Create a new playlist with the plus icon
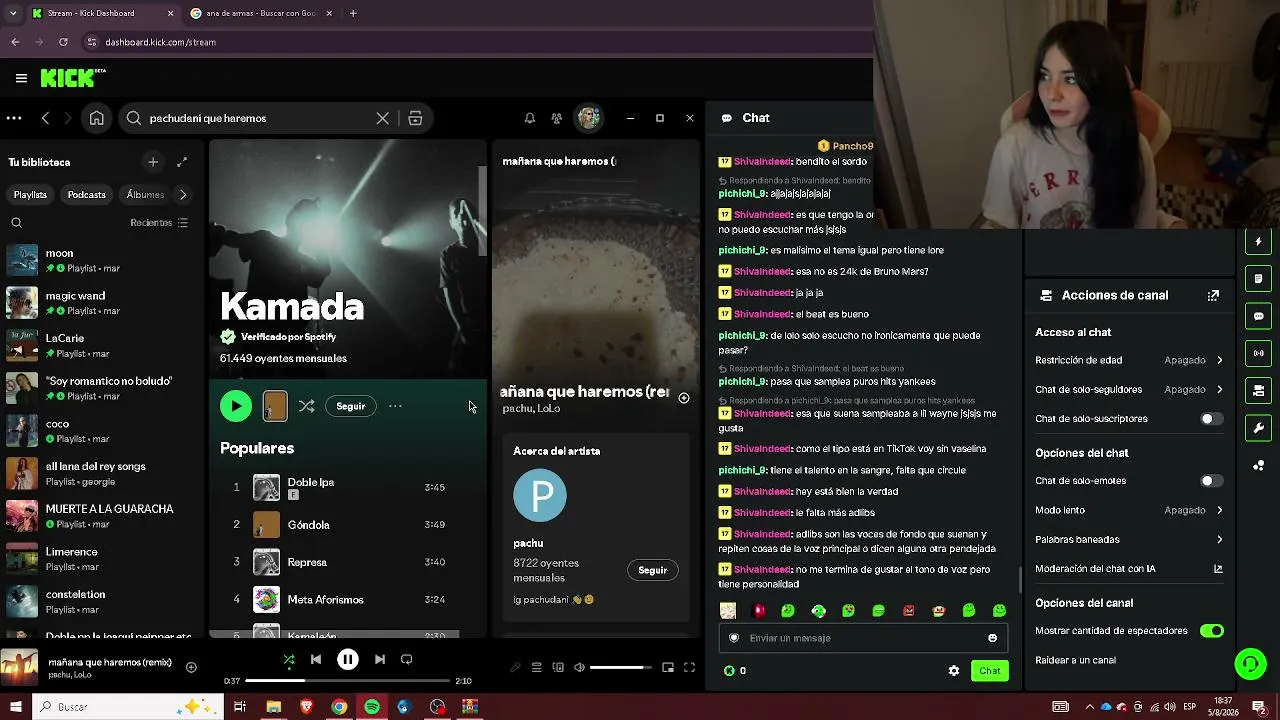 (x=153, y=162)
